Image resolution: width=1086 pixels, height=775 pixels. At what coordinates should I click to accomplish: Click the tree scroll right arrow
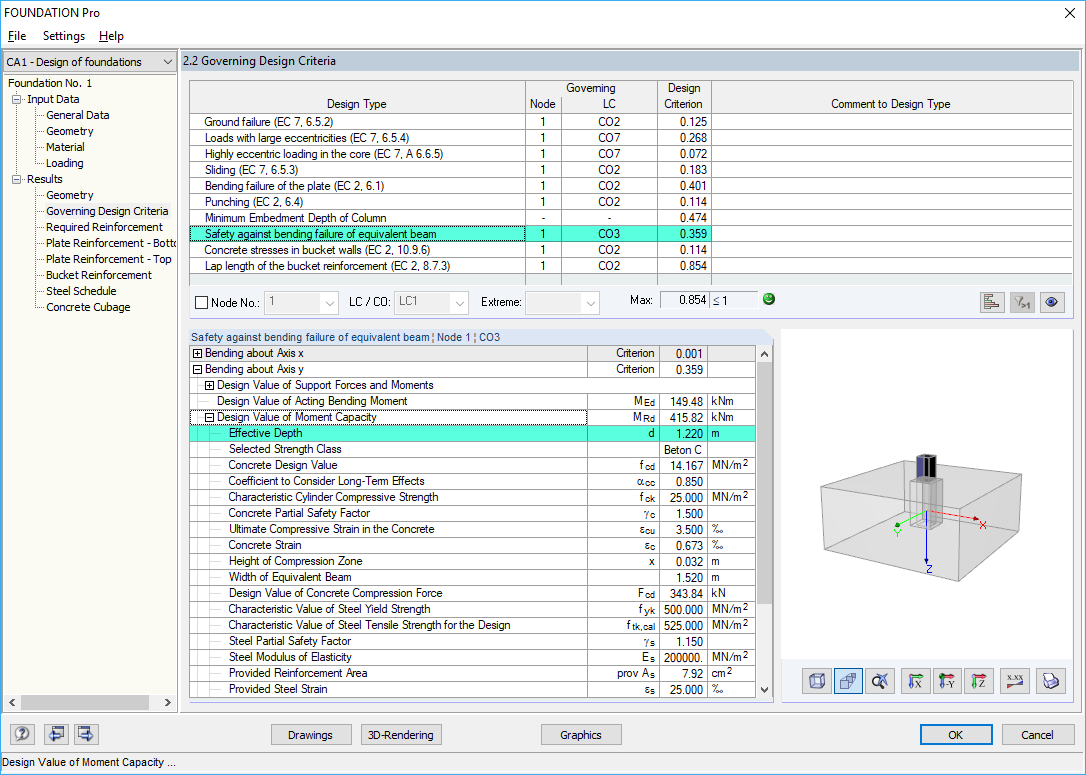[168, 702]
